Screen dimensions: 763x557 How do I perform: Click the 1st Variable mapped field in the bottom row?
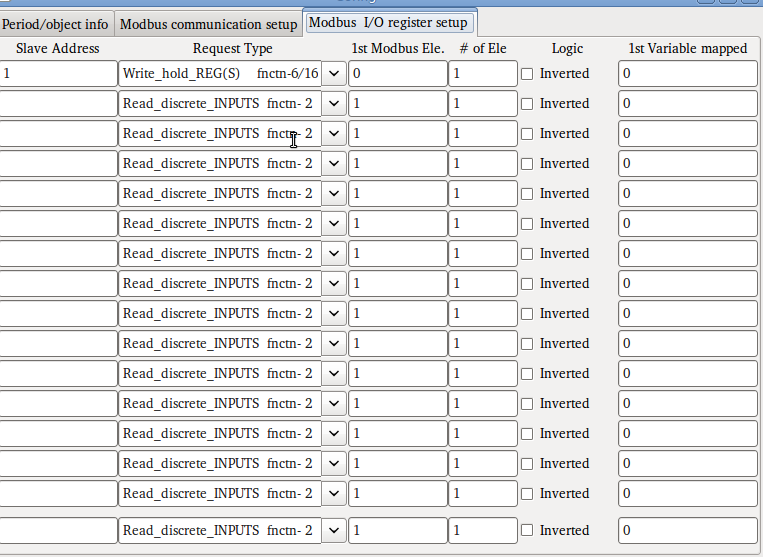click(688, 530)
